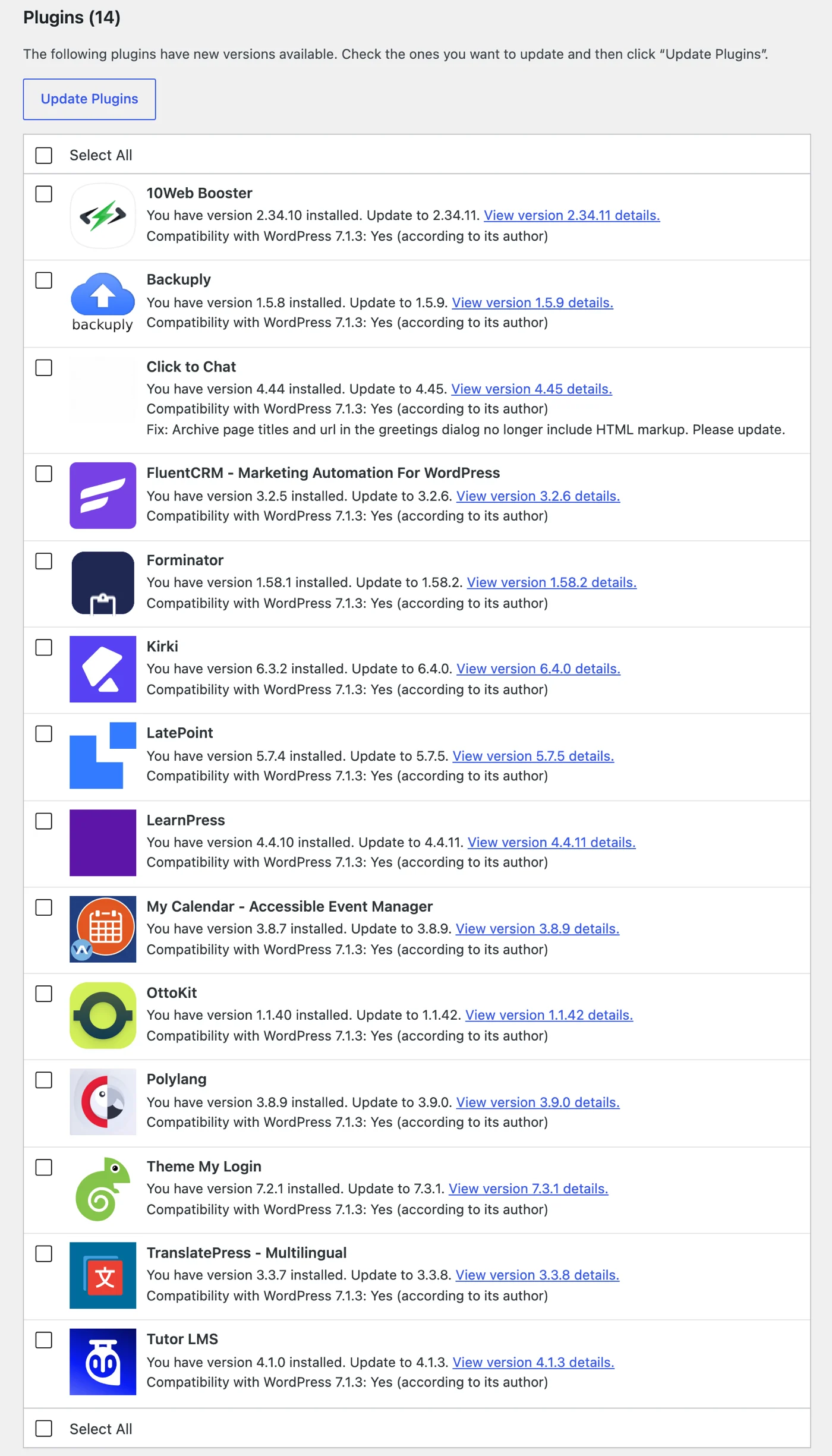832x1456 pixels.
Task: Check the Theme My Login checkbox
Action: [44, 1167]
